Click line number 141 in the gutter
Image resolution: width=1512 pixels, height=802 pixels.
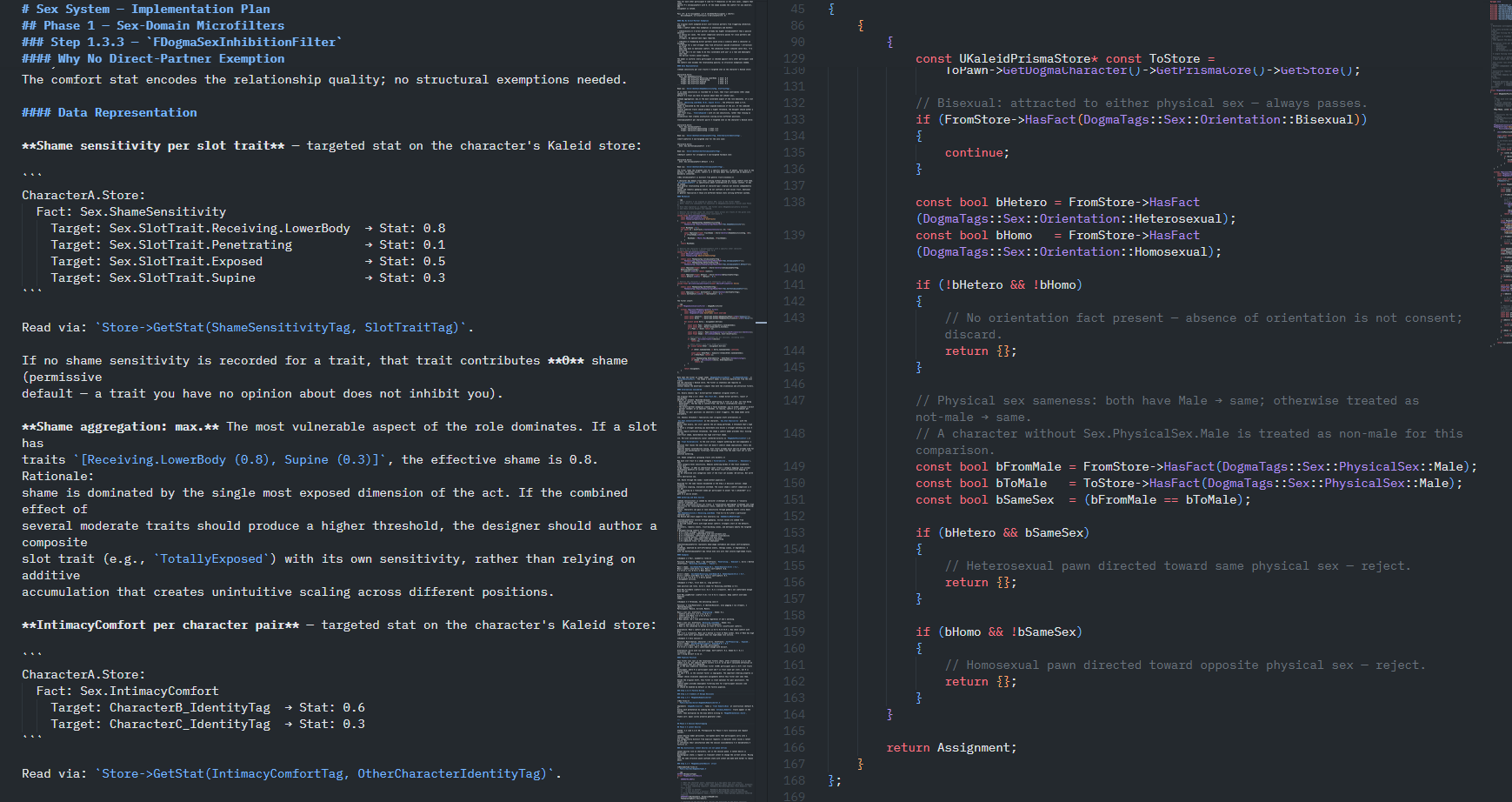point(794,285)
